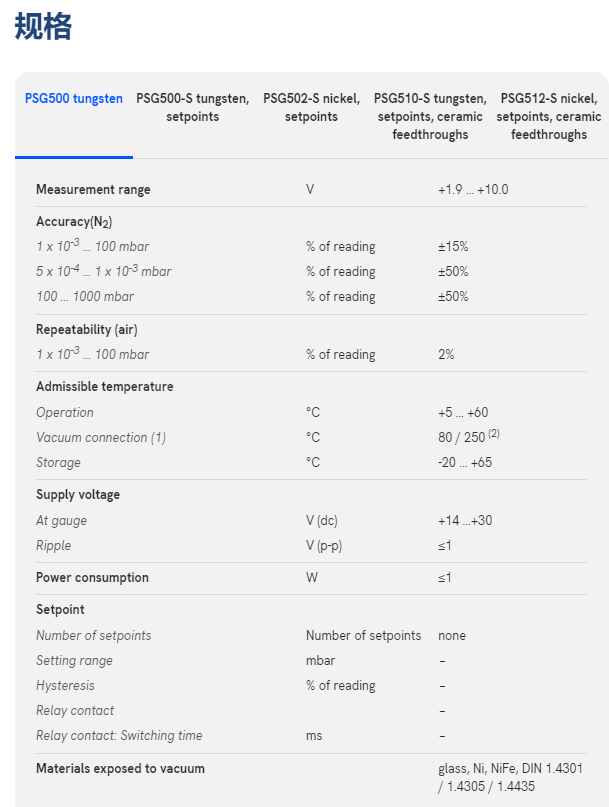Select the Supply voltage section header

[x=78, y=495]
